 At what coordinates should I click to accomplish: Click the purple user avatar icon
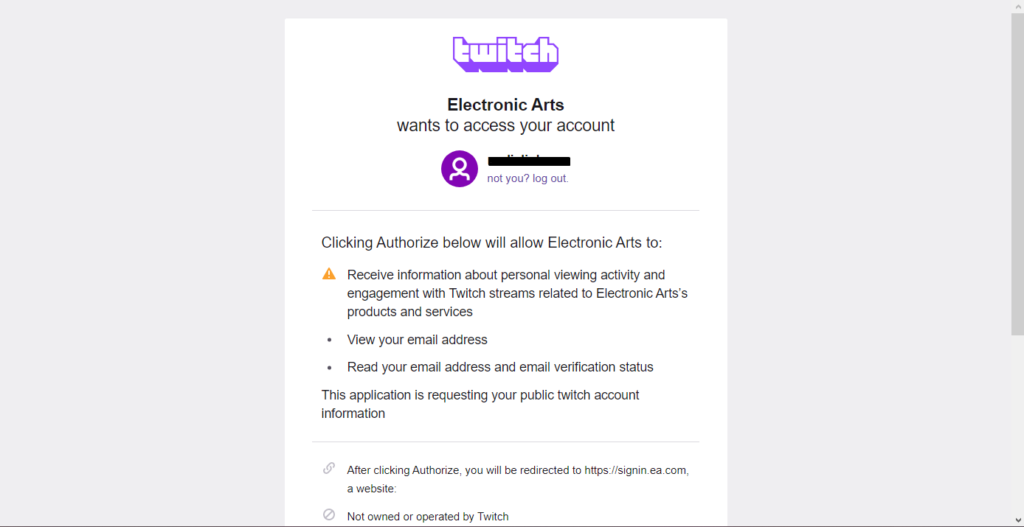pyautogui.click(x=459, y=168)
